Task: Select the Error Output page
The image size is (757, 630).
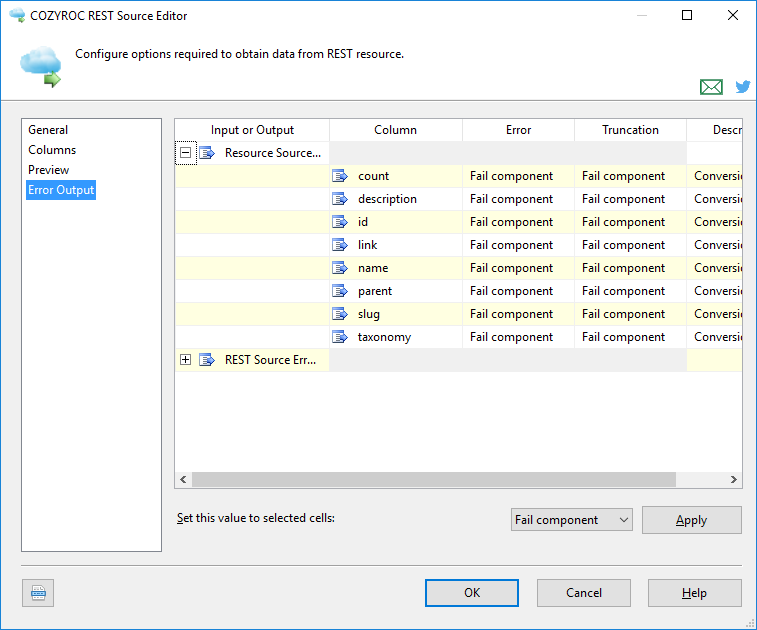Action: tap(61, 190)
